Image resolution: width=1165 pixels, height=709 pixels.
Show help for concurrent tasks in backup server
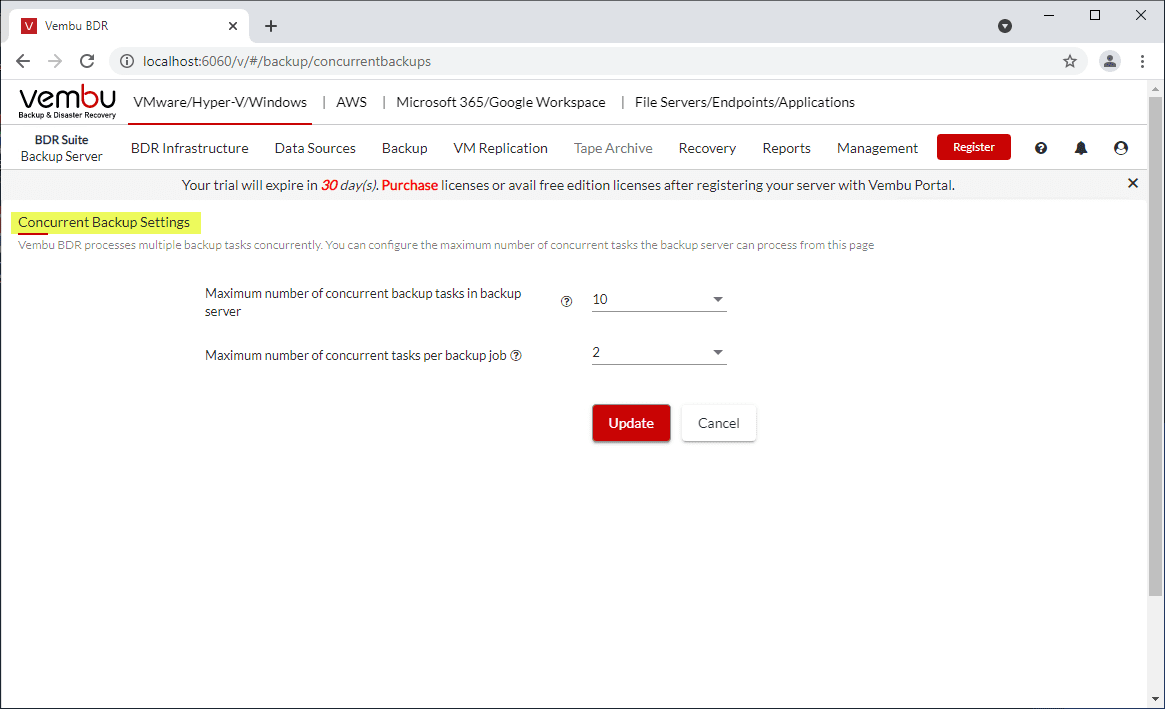point(566,301)
